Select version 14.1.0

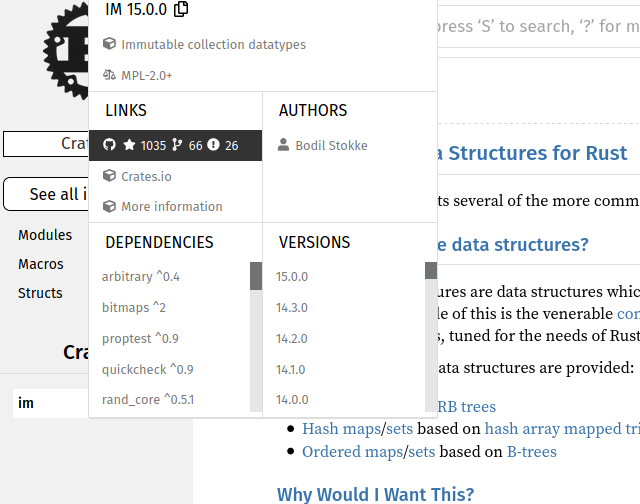291,370
